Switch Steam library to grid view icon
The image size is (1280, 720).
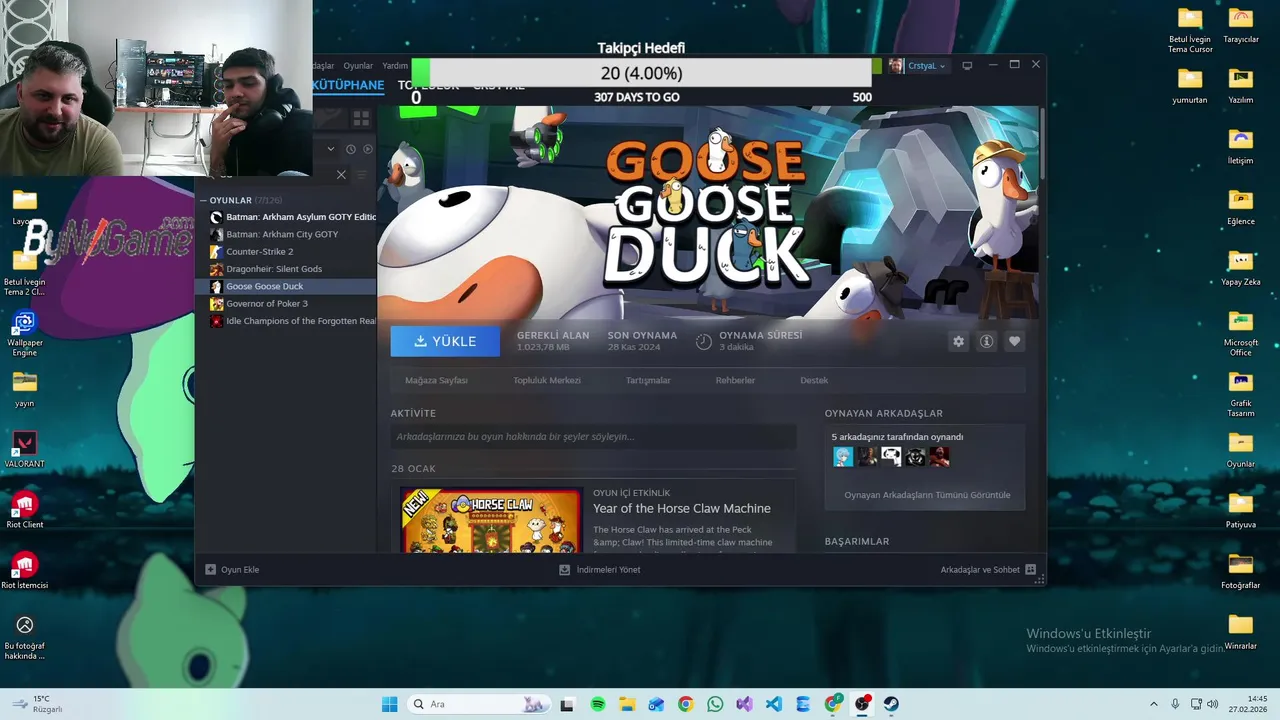pos(361,118)
